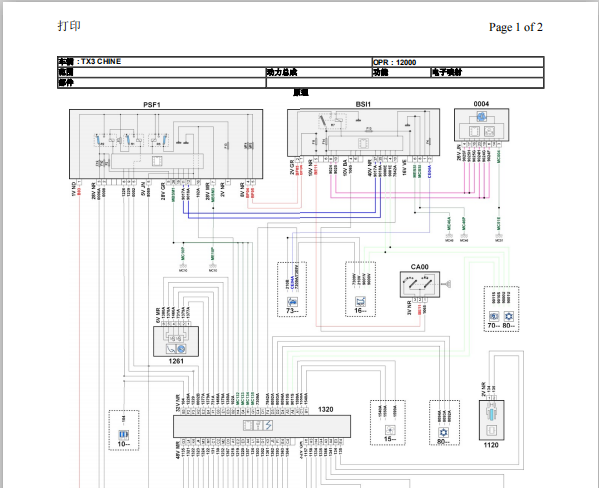Select the 'Page 1 of 2' text
The image size is (599, 488).
pyautogui.click(x=515, y=27)
